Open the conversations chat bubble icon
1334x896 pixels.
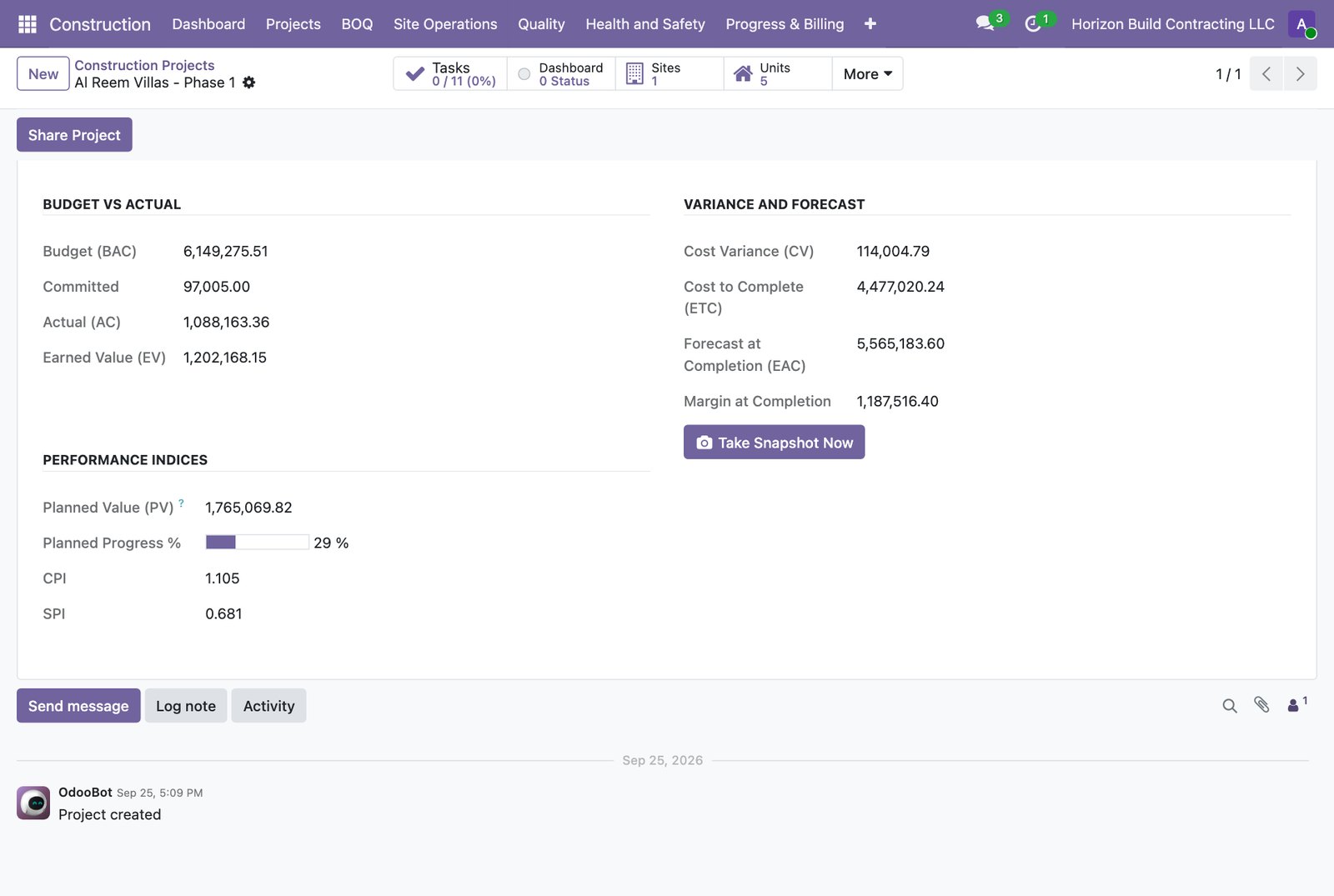tap(985, 23)
